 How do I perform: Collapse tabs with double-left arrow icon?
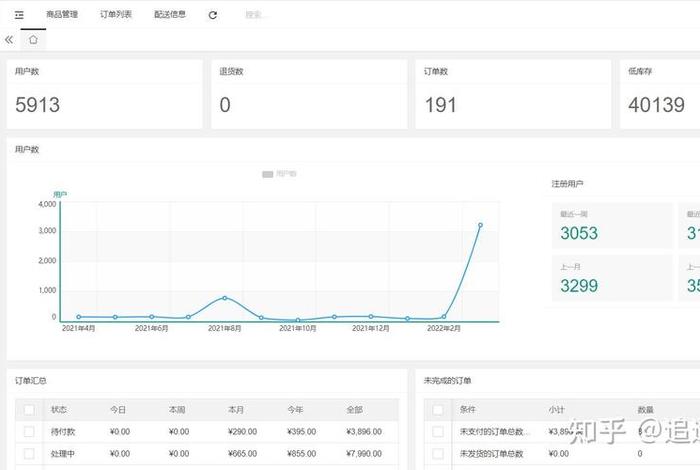(9, 40)
